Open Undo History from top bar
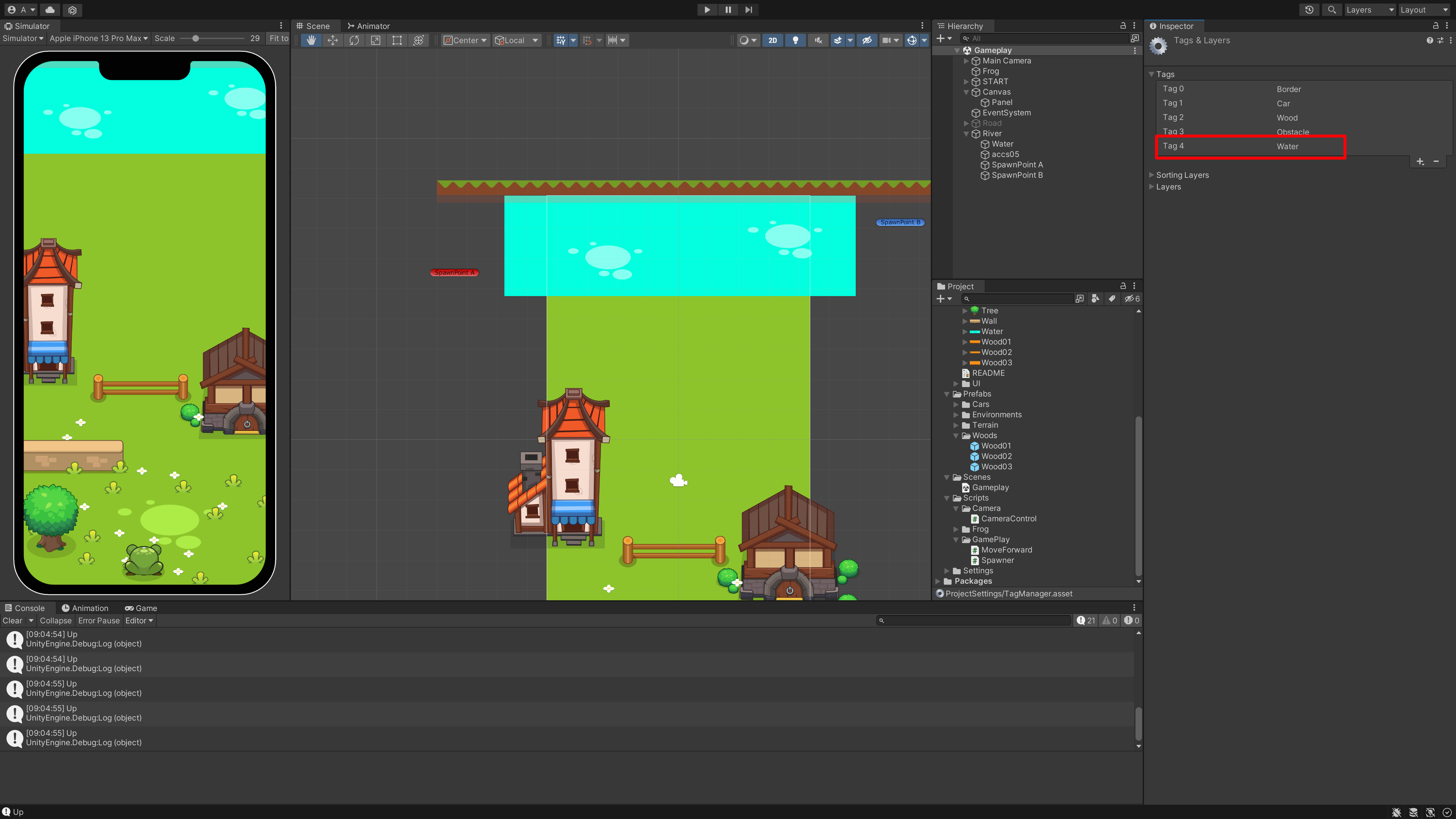Viewport: 1456px width, 819px height. (x=1309, y=10)
